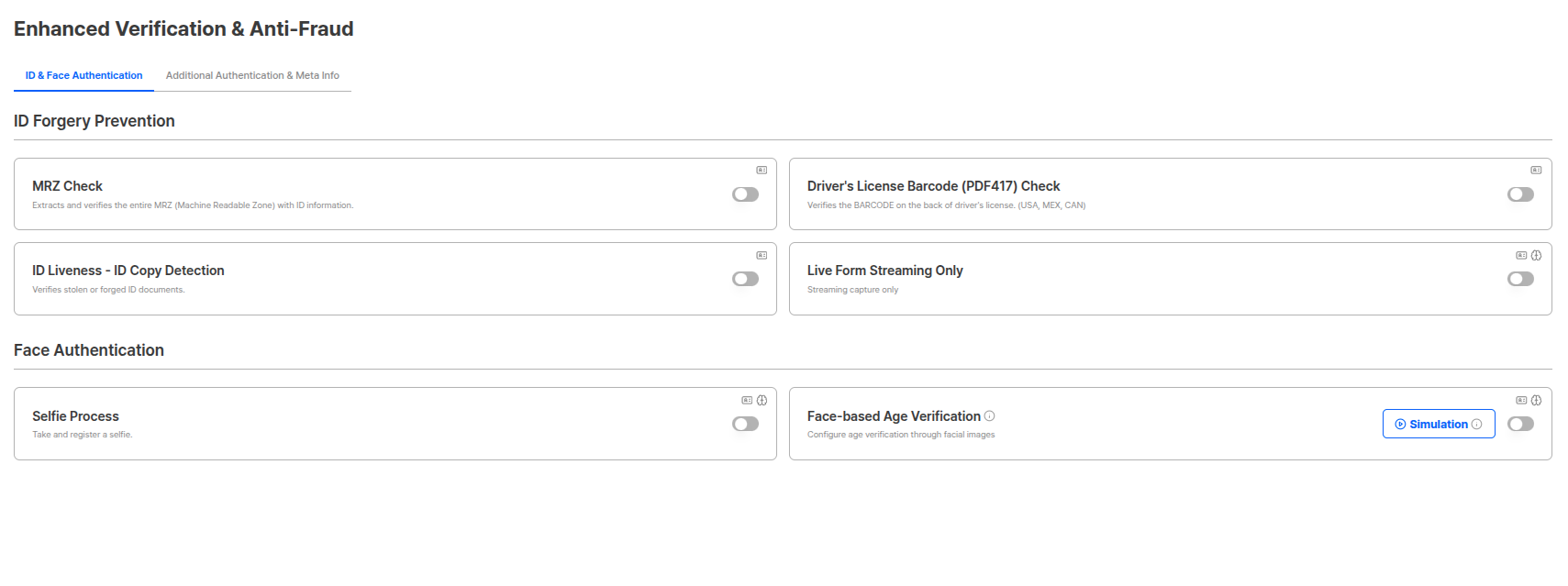Viewport: 1568px width, 586px height.
Task: Click the face icon on Face-based Age Verification card
Action: point(1536,400)
